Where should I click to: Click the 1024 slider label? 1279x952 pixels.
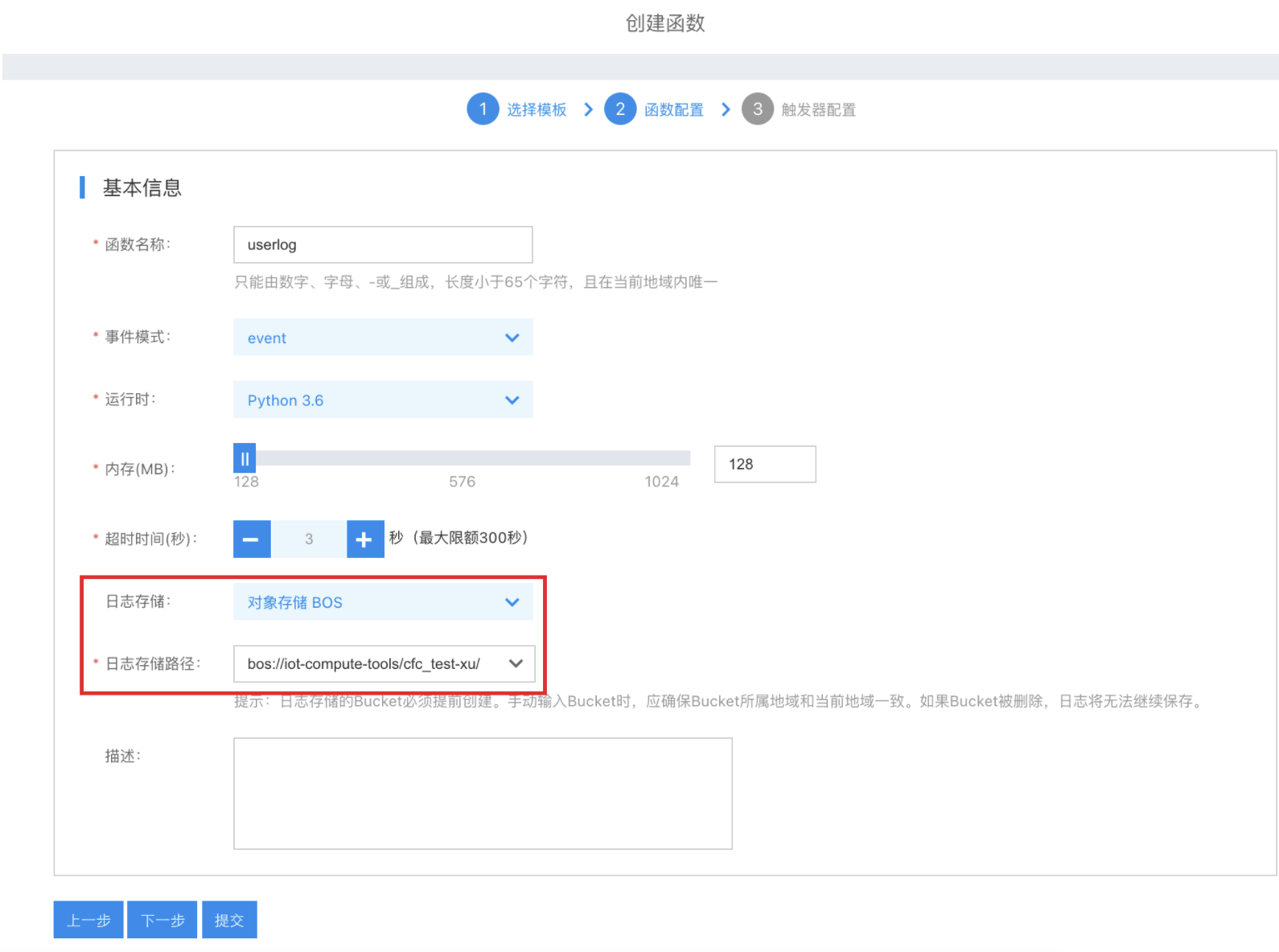pos(661,482)
